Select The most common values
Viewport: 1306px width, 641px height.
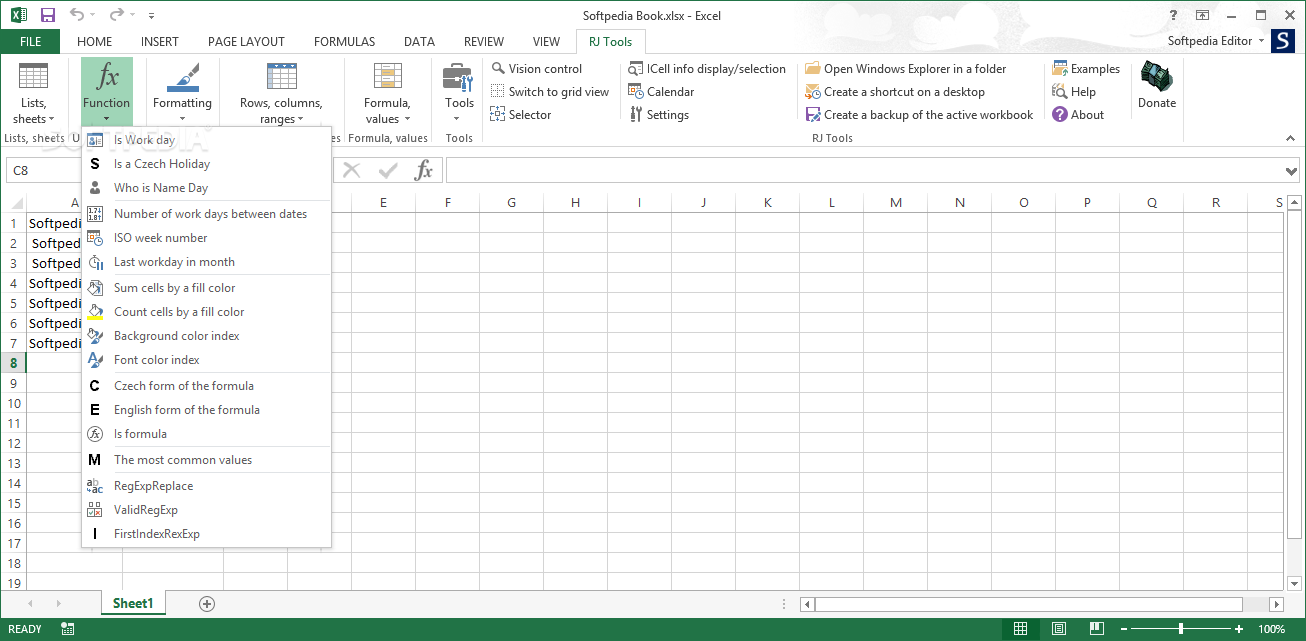(206, 460)
